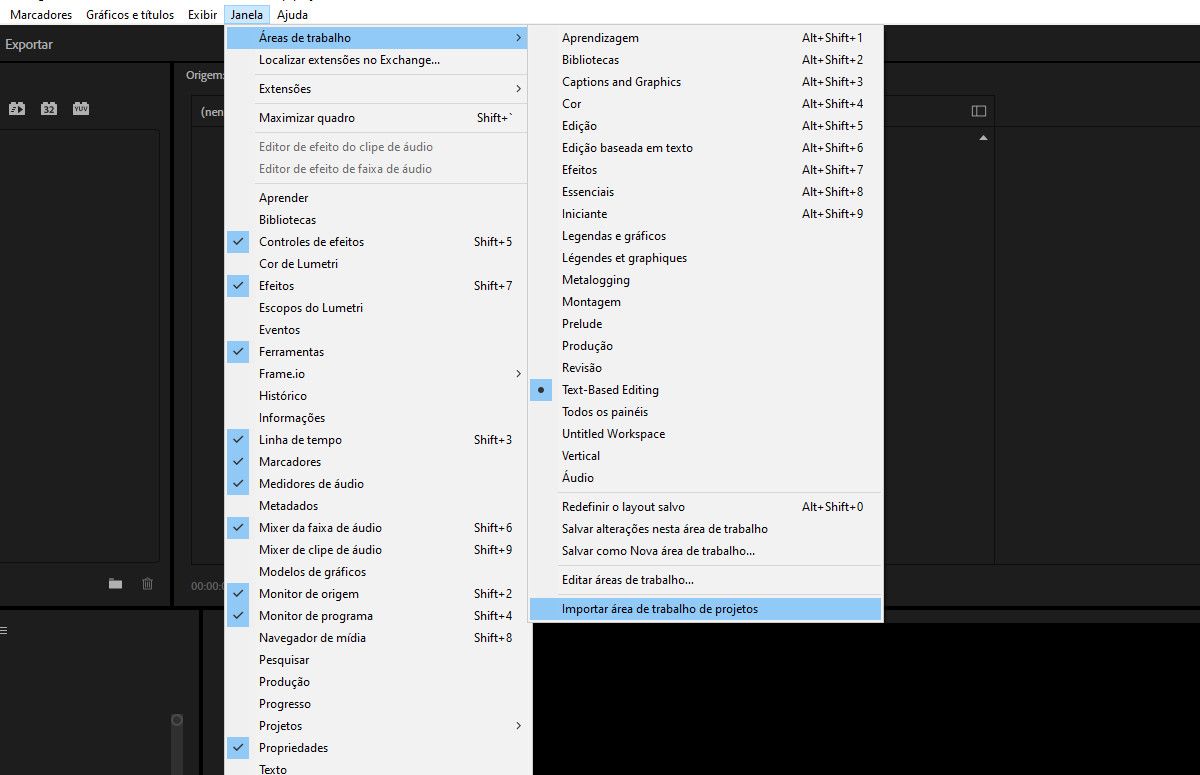Toggle Medidores de áudio panel
1200x775 pixels.
[x=376, y=484]
